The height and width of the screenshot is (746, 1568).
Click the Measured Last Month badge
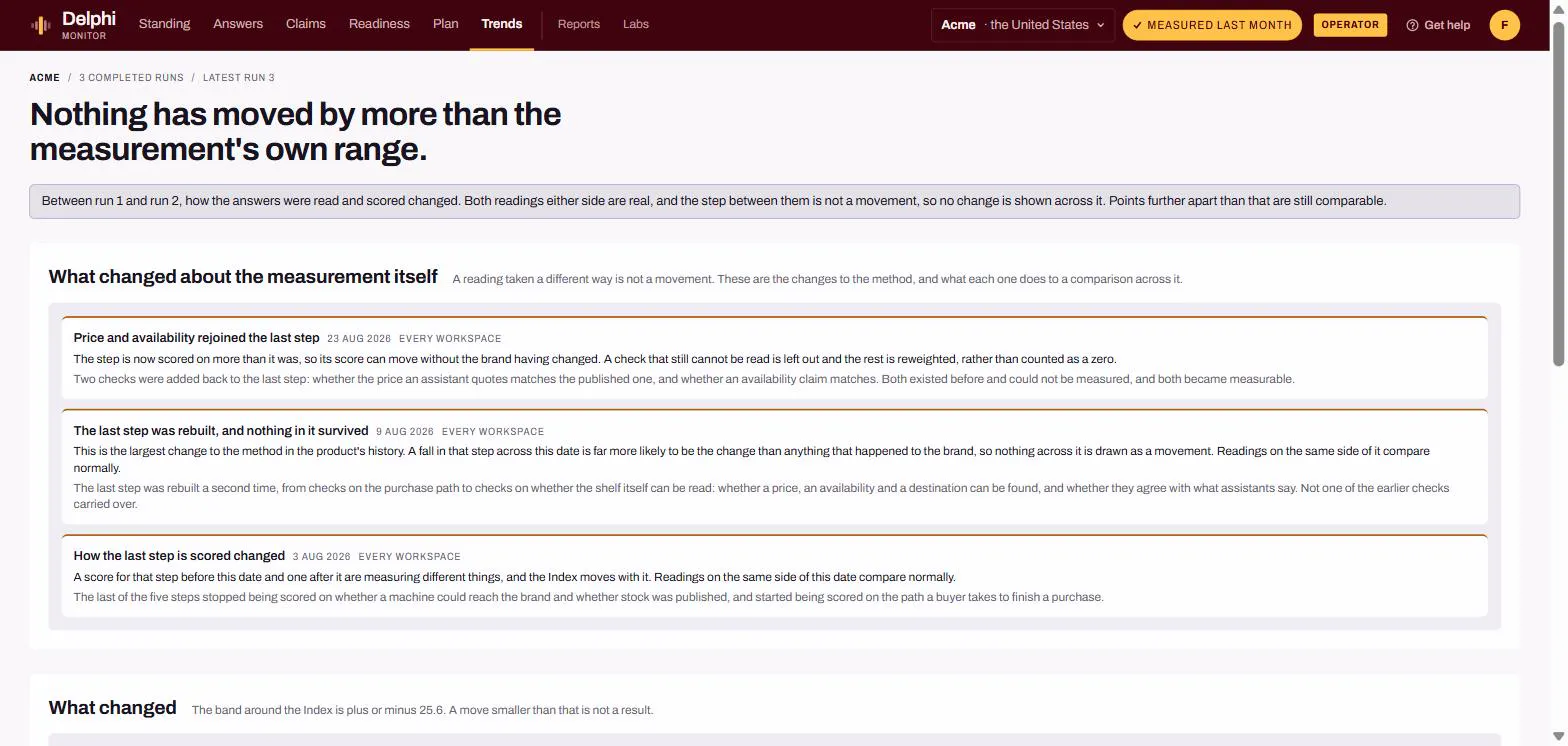coord(1212,25)
